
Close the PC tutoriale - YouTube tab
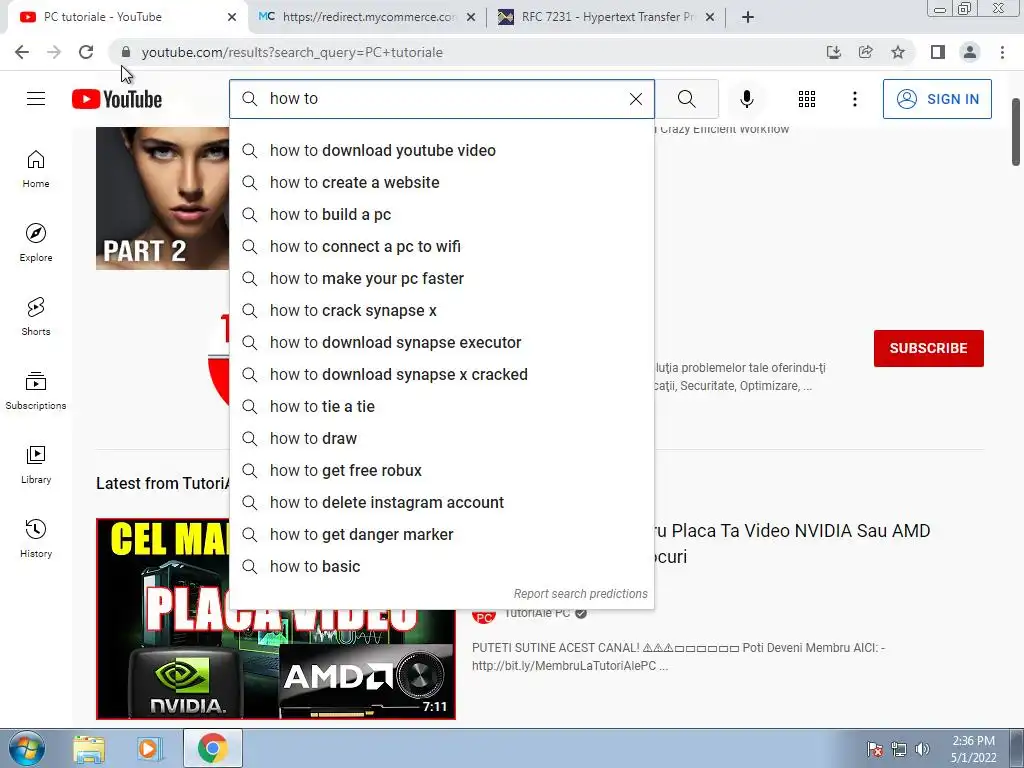point(232,17)
